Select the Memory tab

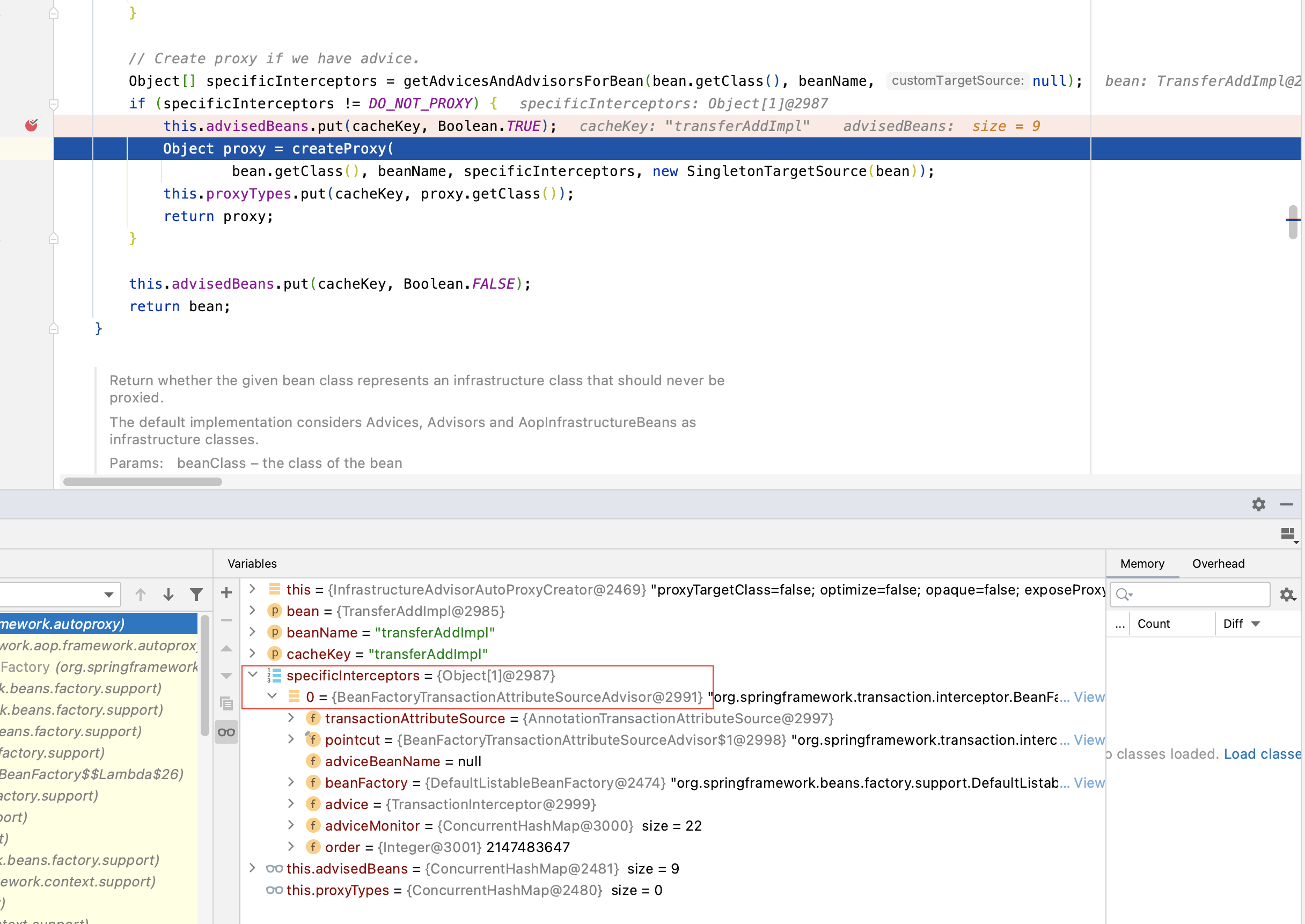tap(1142, 563)
